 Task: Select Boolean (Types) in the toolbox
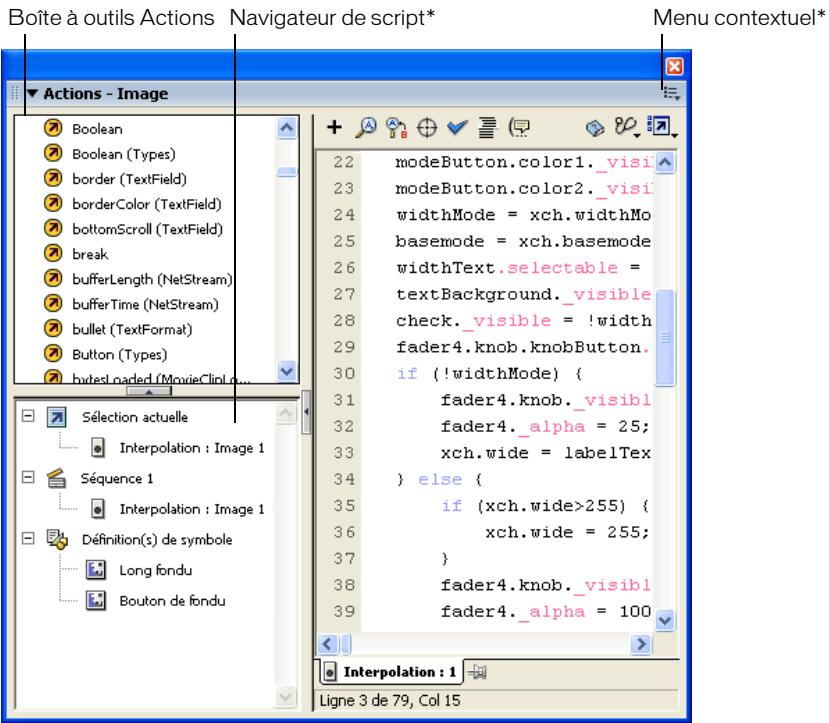pyautogui.click(x=124, y=154)
